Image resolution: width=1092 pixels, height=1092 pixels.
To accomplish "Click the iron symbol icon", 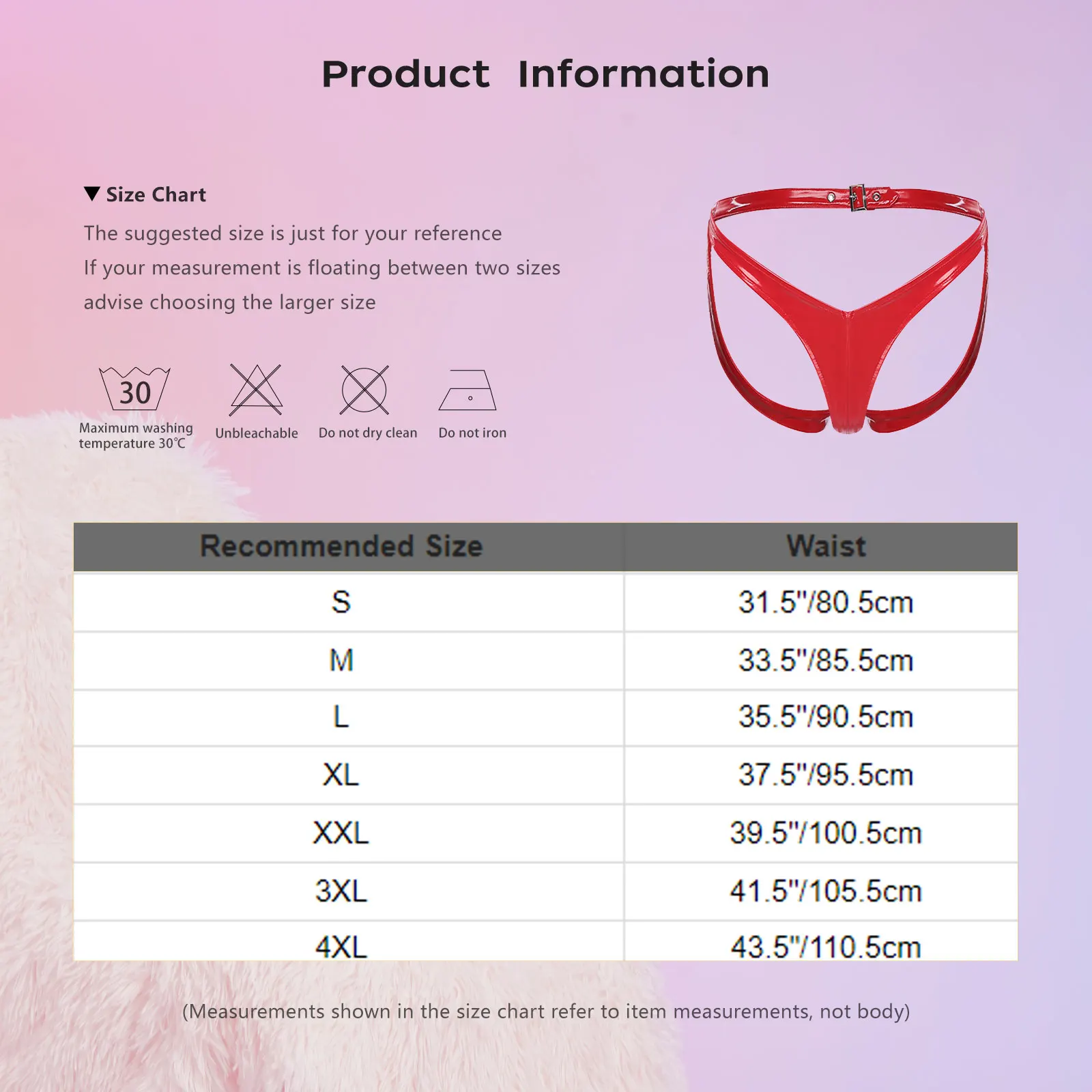I will pyautogui.click(x=468, y=390).
